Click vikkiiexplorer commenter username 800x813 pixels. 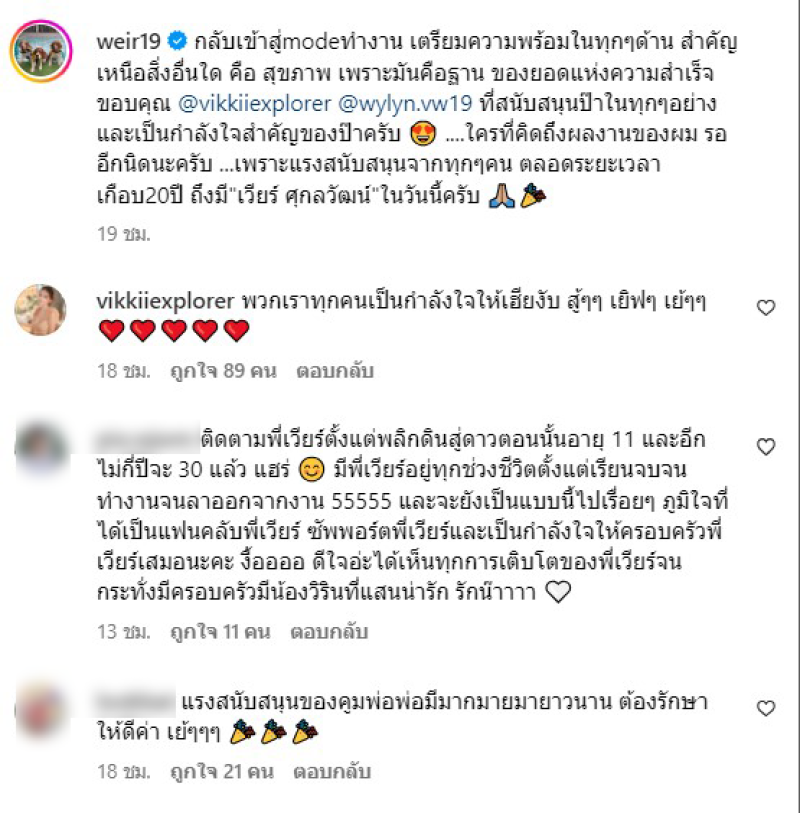click(165, 301)
